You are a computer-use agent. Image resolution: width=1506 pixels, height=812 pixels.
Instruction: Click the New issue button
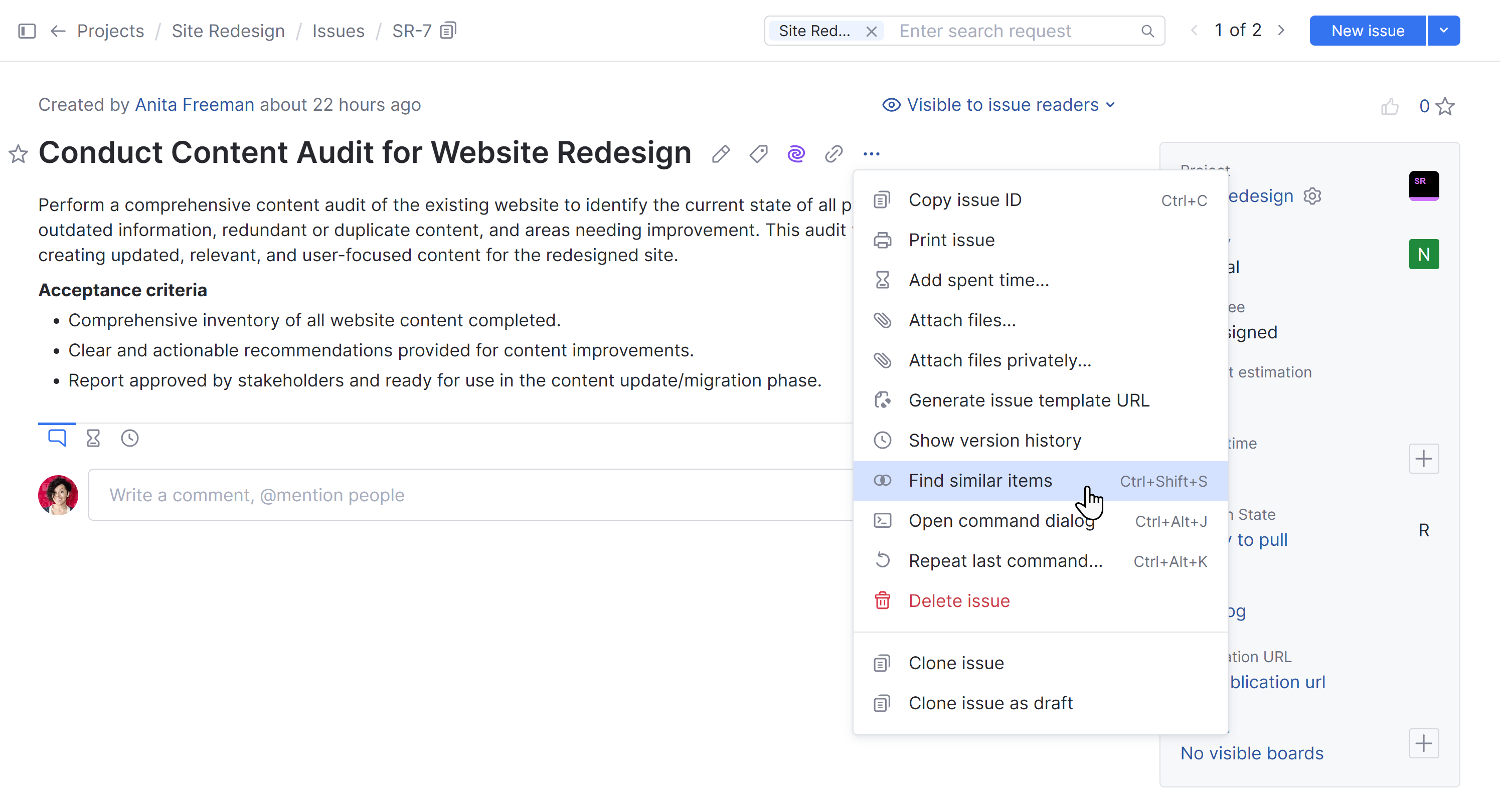(x=1368, y=31)
